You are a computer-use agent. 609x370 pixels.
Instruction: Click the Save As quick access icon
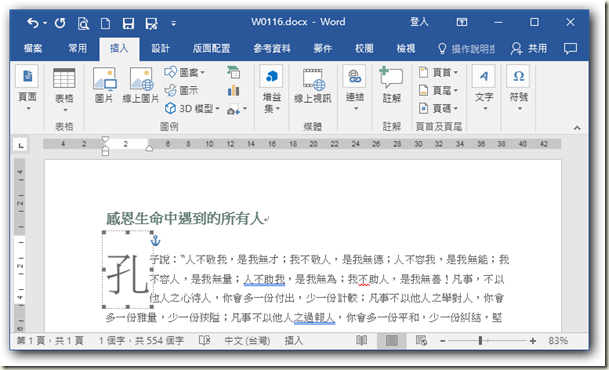click(151, 23)
